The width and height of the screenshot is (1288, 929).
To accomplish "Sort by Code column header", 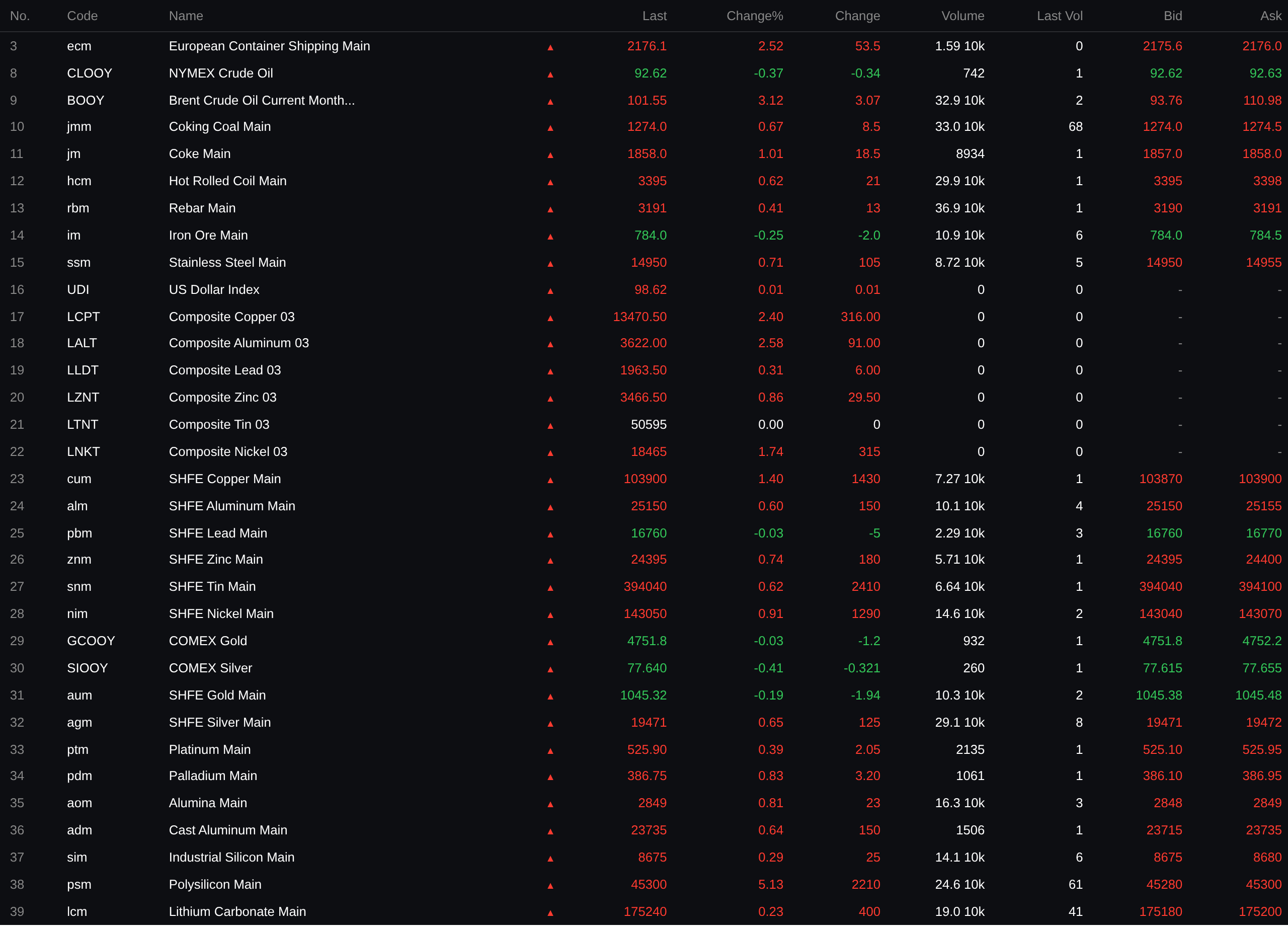I will tap(83, 16).
